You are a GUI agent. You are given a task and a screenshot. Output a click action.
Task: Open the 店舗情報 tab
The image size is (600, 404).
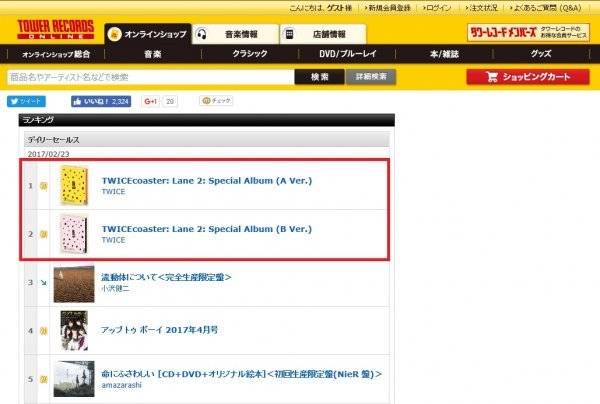[x=323, y=34]
